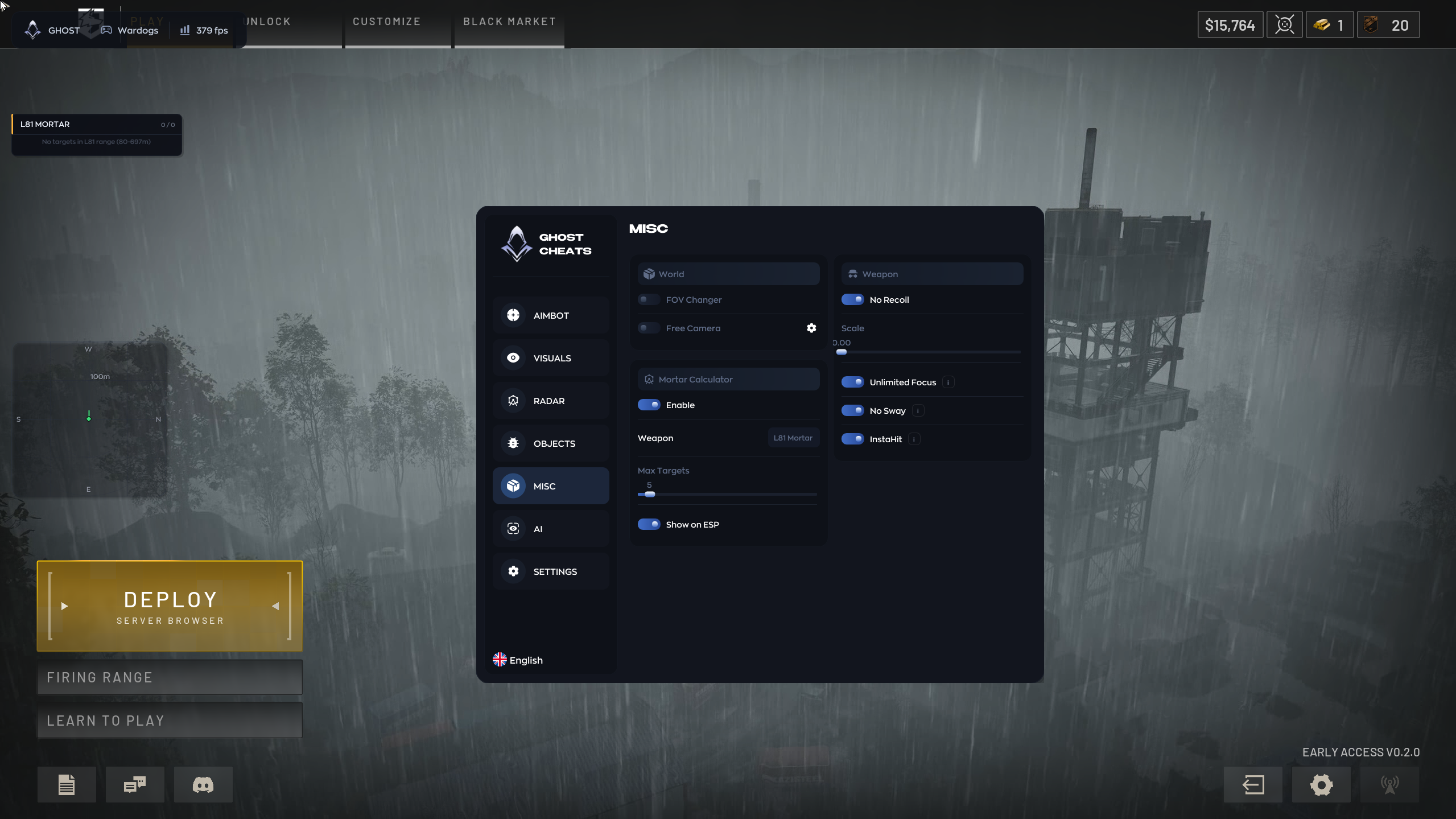The height and width of the screenshot is (819, 1456).
Task: Click the No Recoil Scale slider
Action: [x=931, y=352]
